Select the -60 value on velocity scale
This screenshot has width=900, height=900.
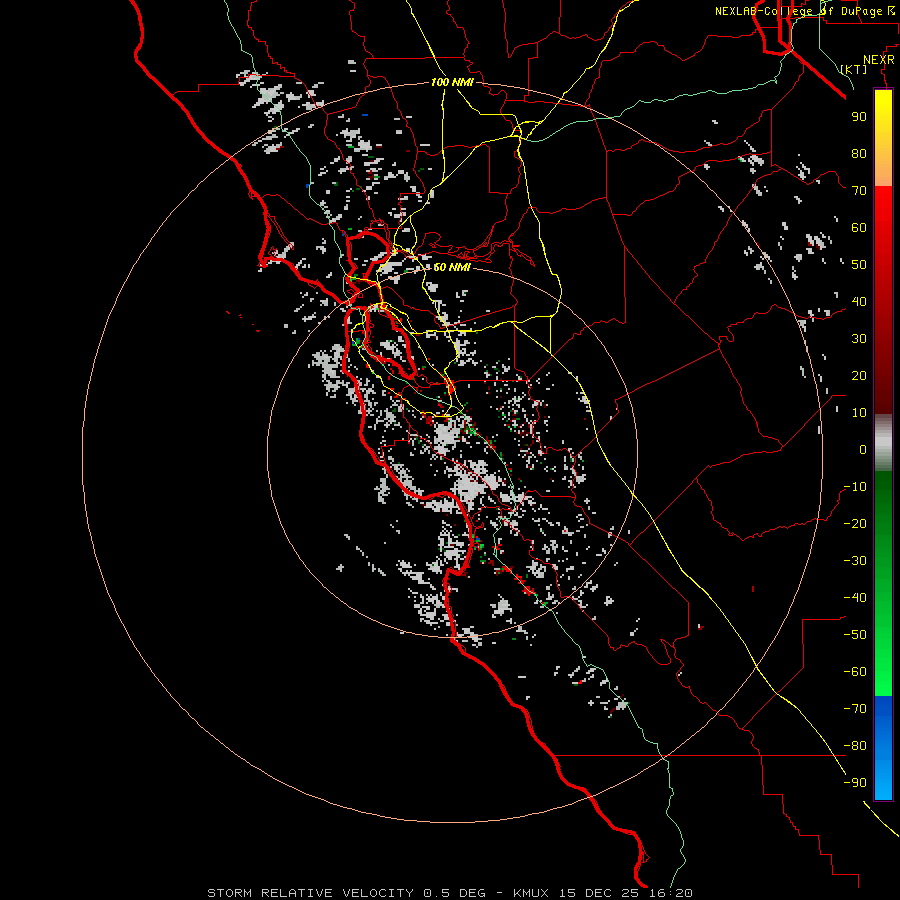[x=855, y=672]
